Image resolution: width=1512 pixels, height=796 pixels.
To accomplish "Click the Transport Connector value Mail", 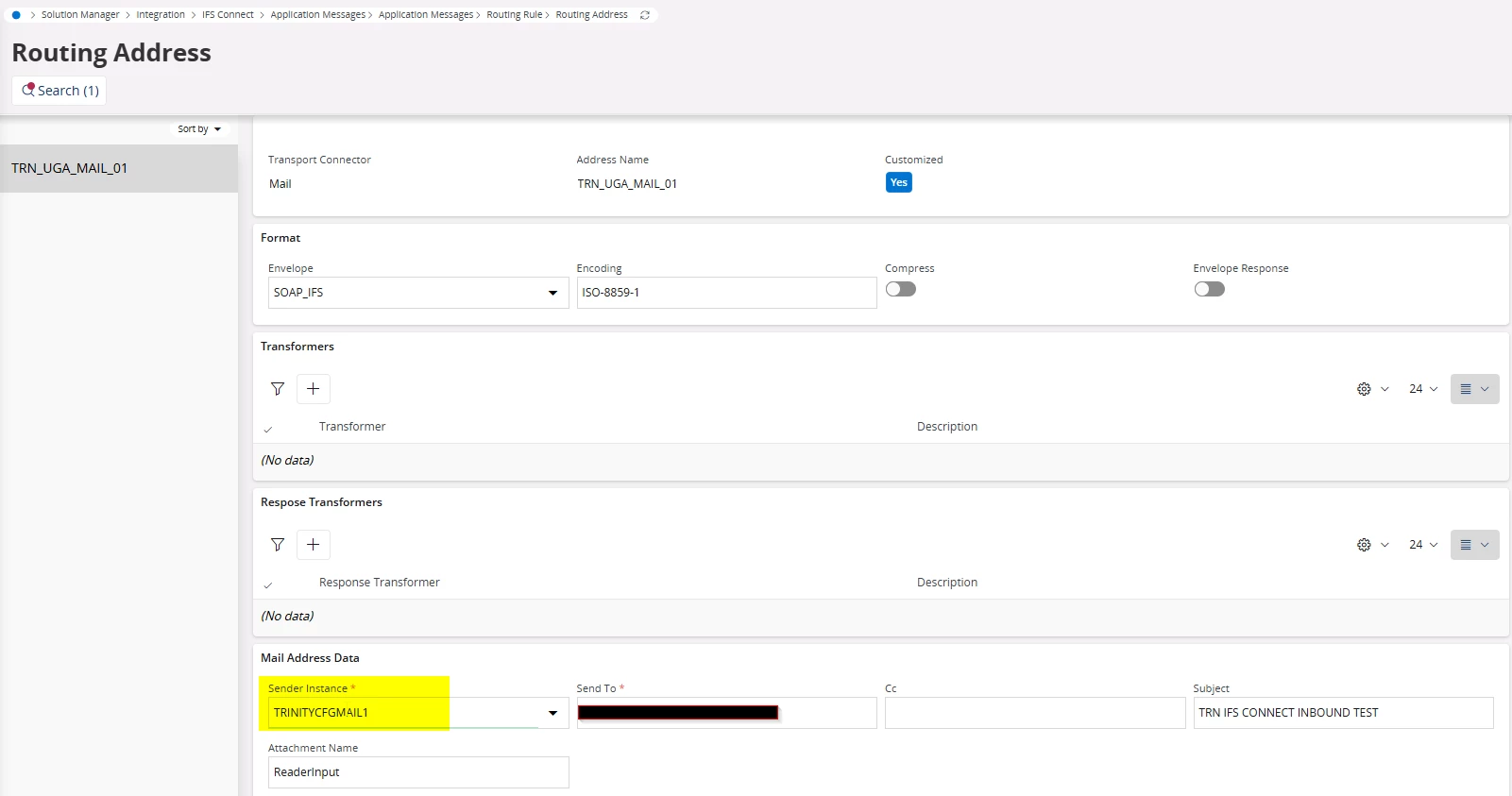I will (280, 184).
